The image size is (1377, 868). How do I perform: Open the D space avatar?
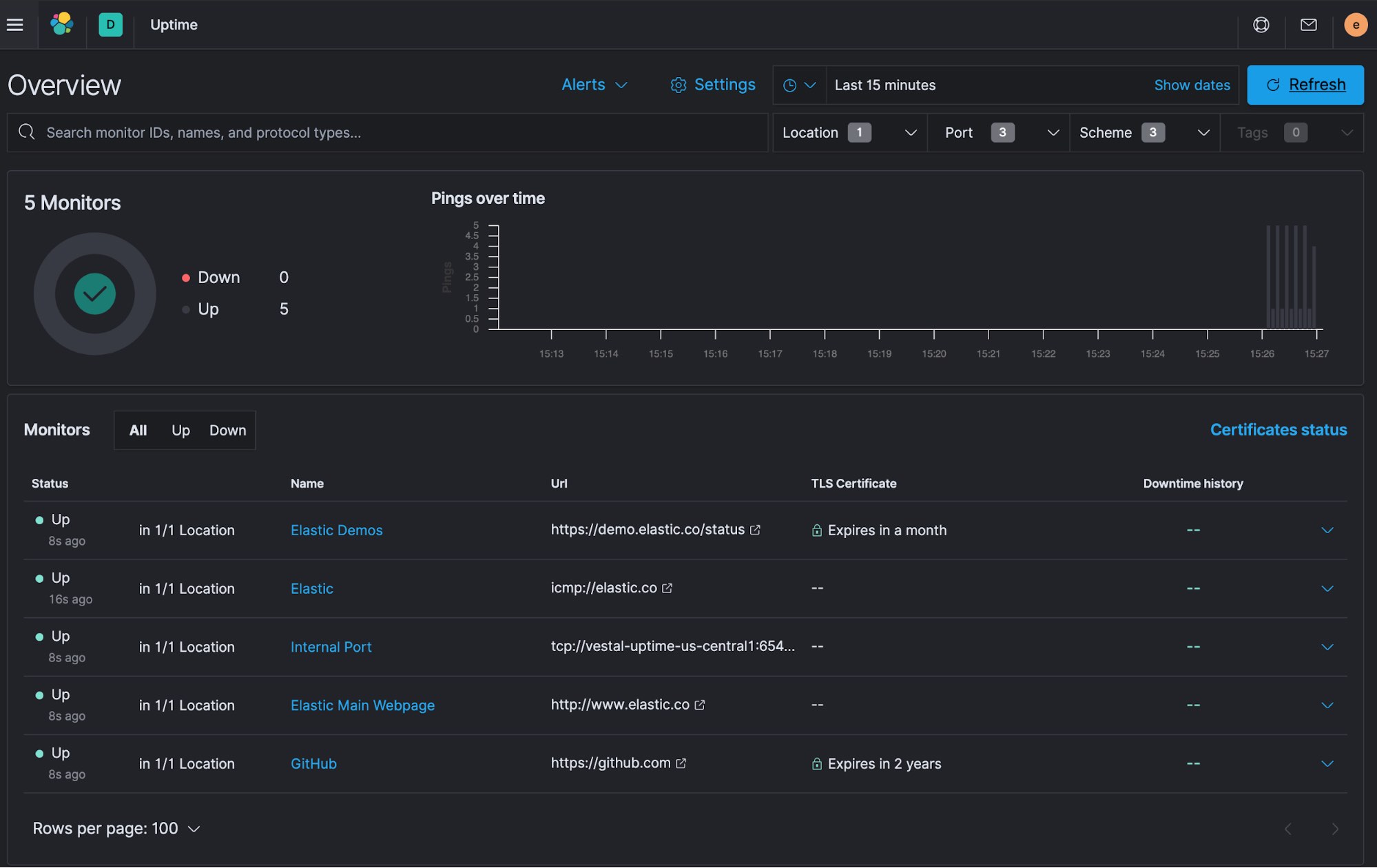110,25
